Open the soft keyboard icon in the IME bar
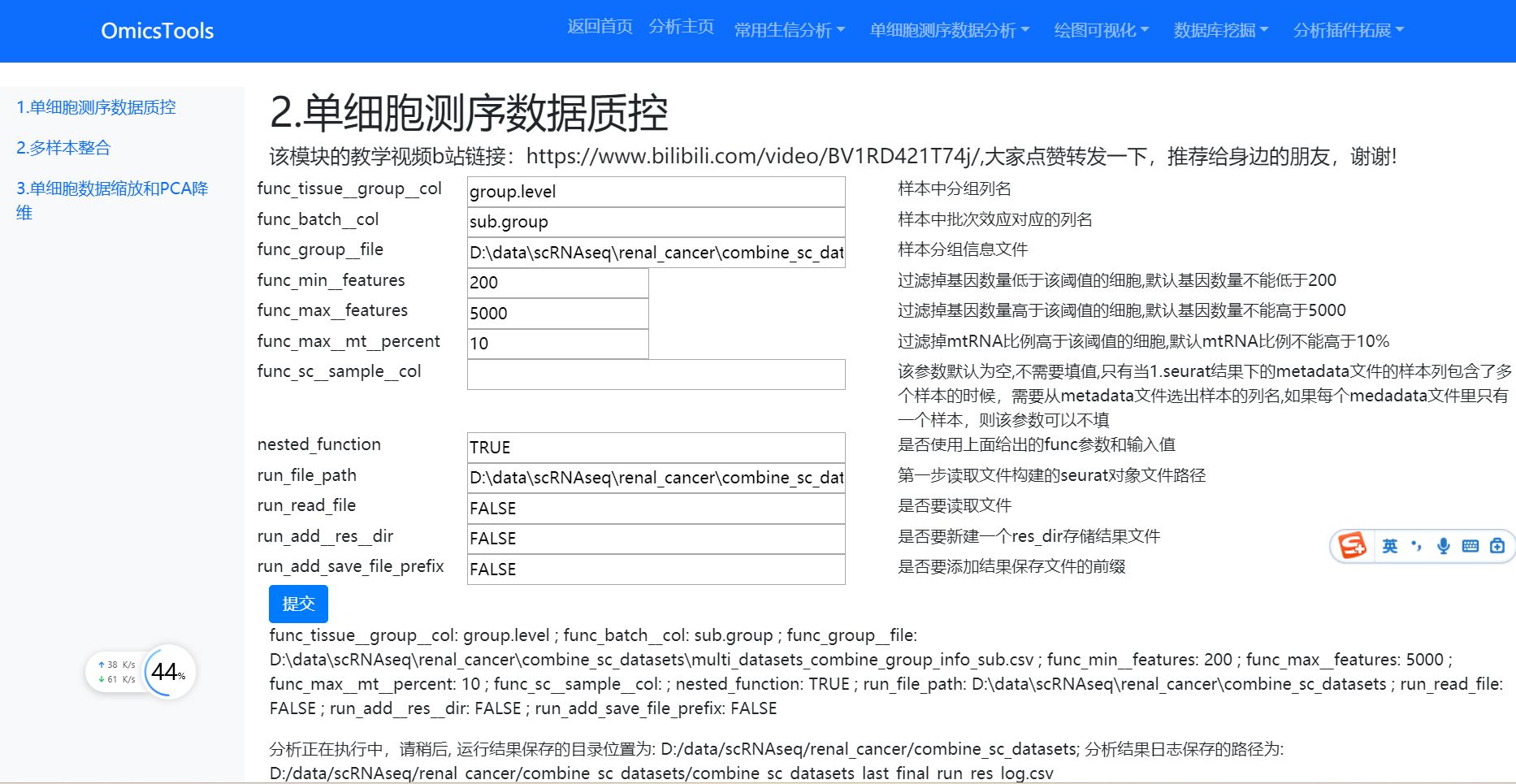The image size is (1516, 784). coord(1471,546)
